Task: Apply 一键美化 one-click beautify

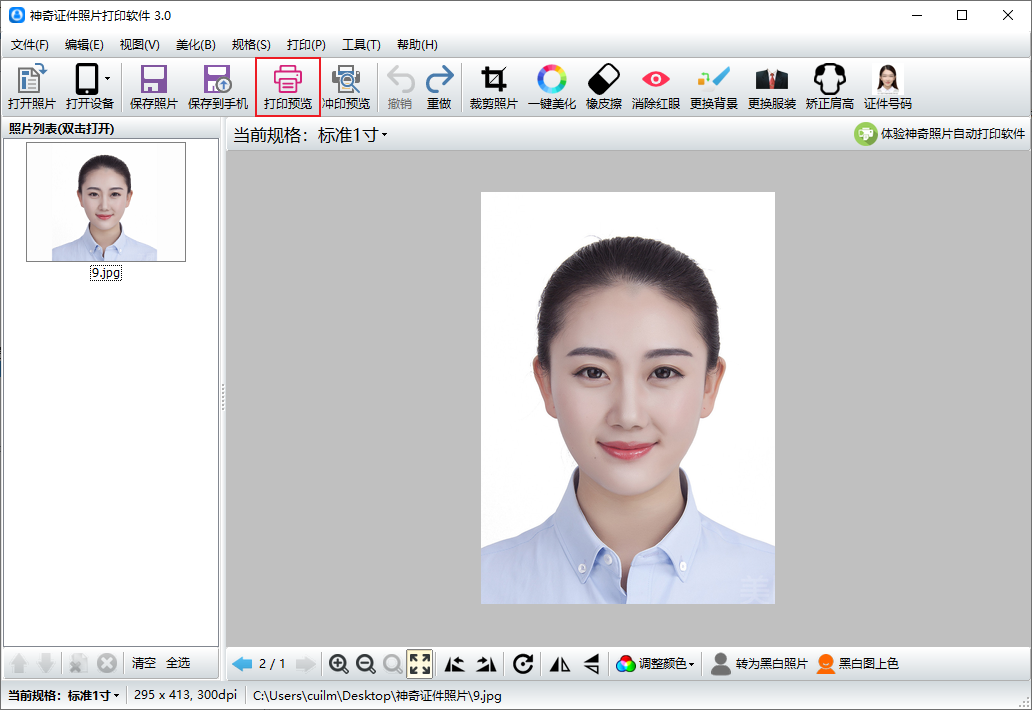Action: 551,80
